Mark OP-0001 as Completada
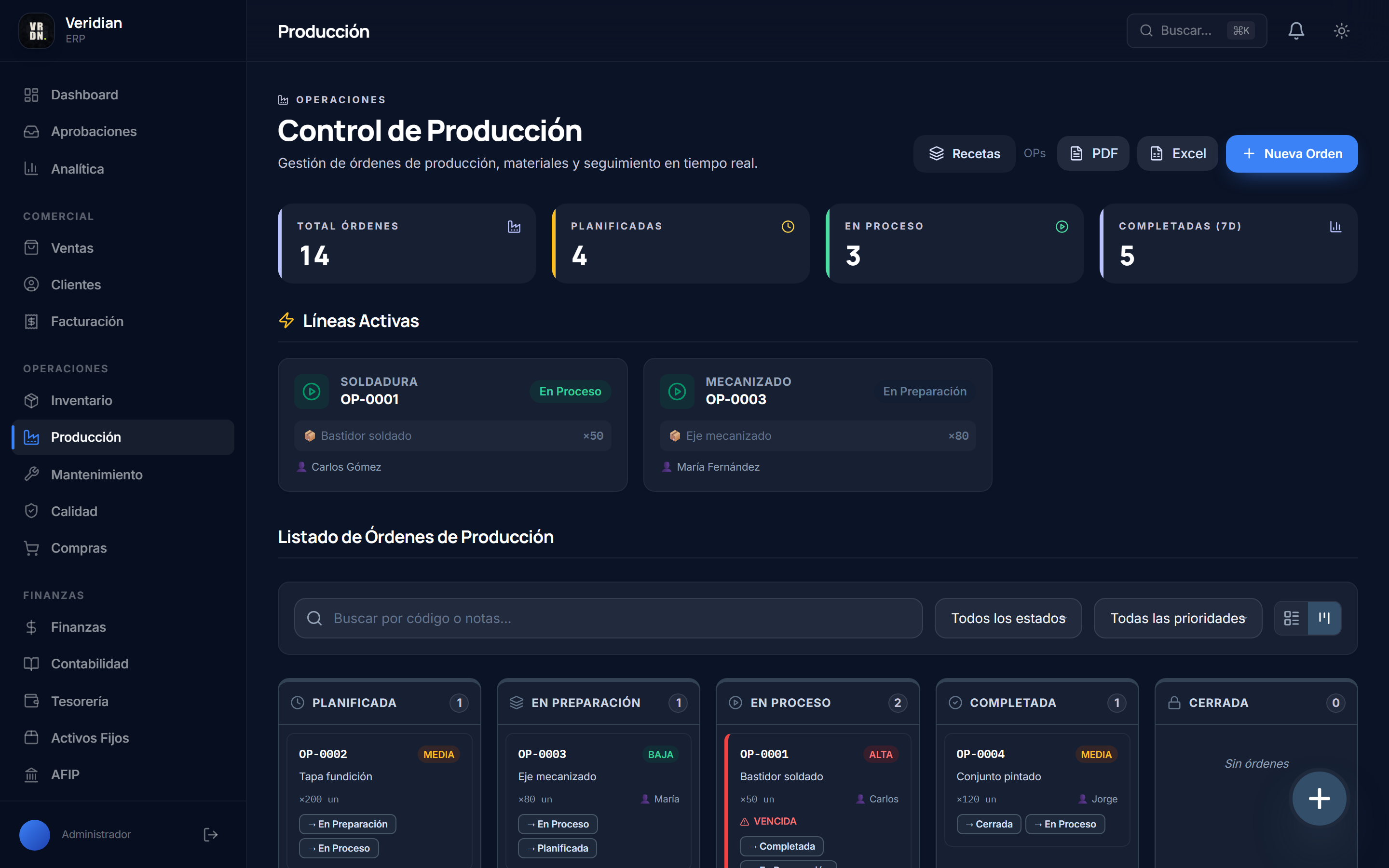This screenshot has height=868, width=1389. click(782, 846)
